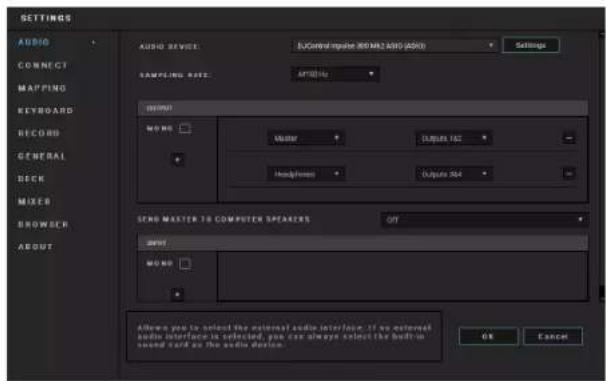Viewport: 606px width, 381px height.
Task: Open the Audio Device dropdown
Action: pyautogui.click(x=393, y=46)
